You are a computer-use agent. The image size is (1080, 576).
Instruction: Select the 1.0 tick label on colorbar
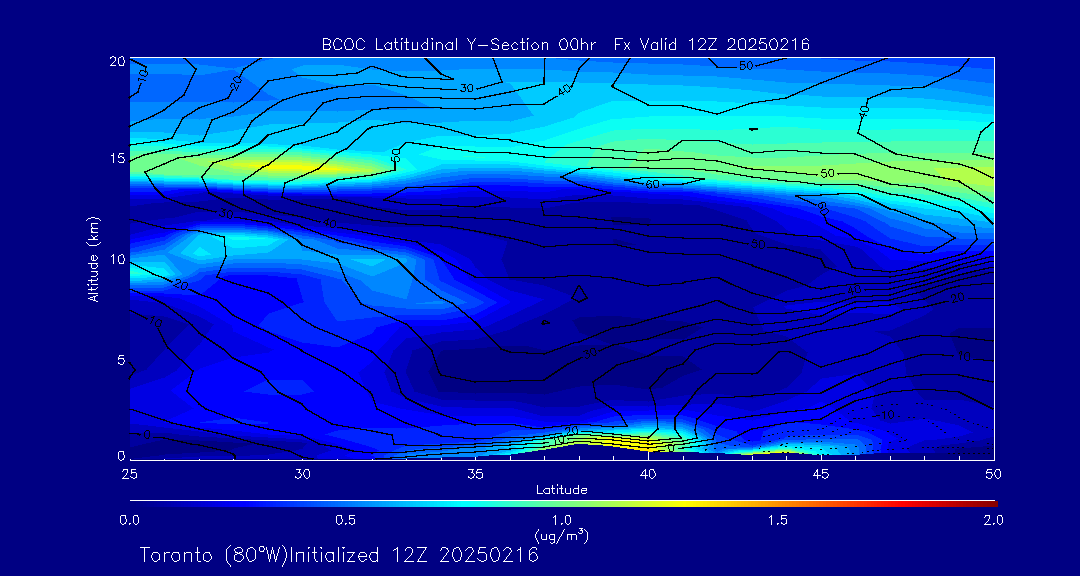tap(561, 520)
